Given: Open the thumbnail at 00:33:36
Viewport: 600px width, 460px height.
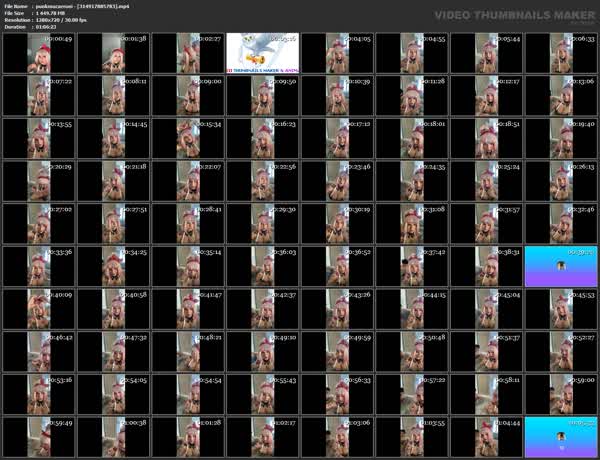Looking at the screenshot, I should coord(38,266).
